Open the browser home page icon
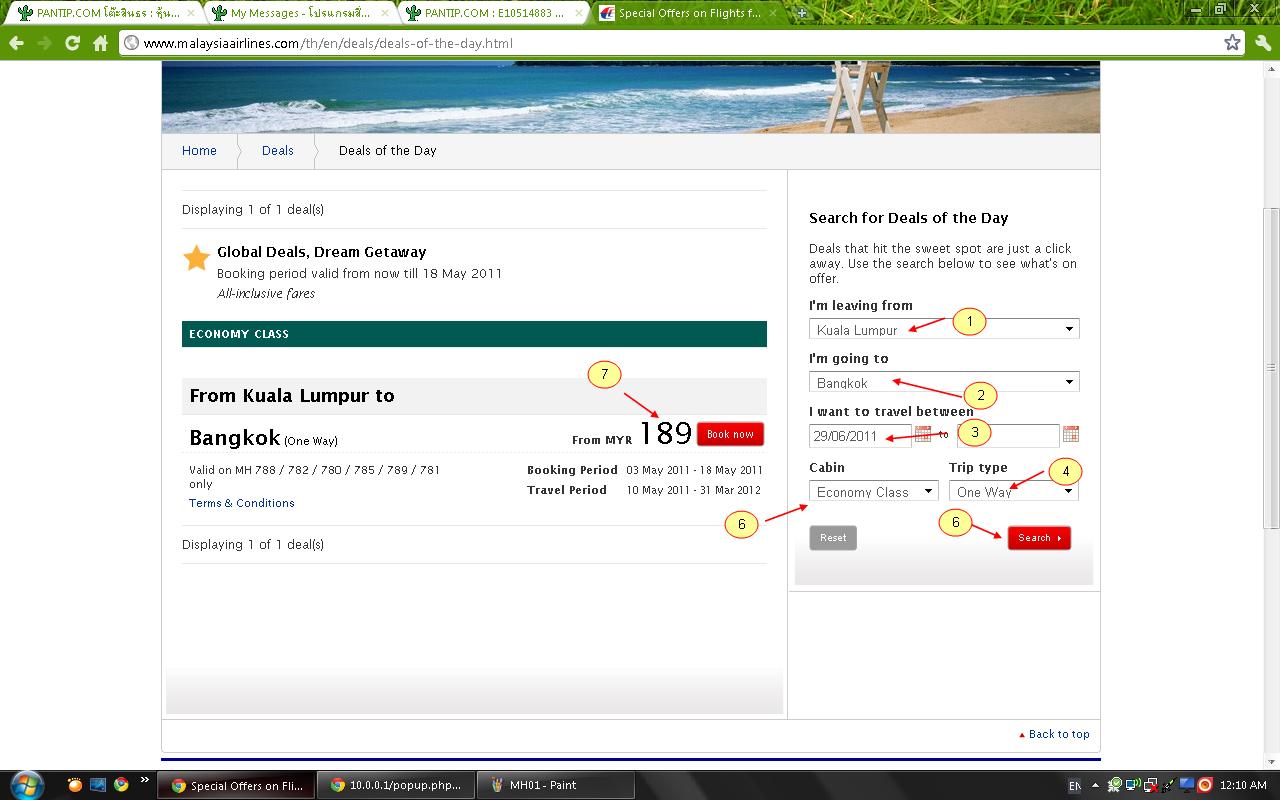This screenshot has width=1280, height=800. [x=100, y=43]
